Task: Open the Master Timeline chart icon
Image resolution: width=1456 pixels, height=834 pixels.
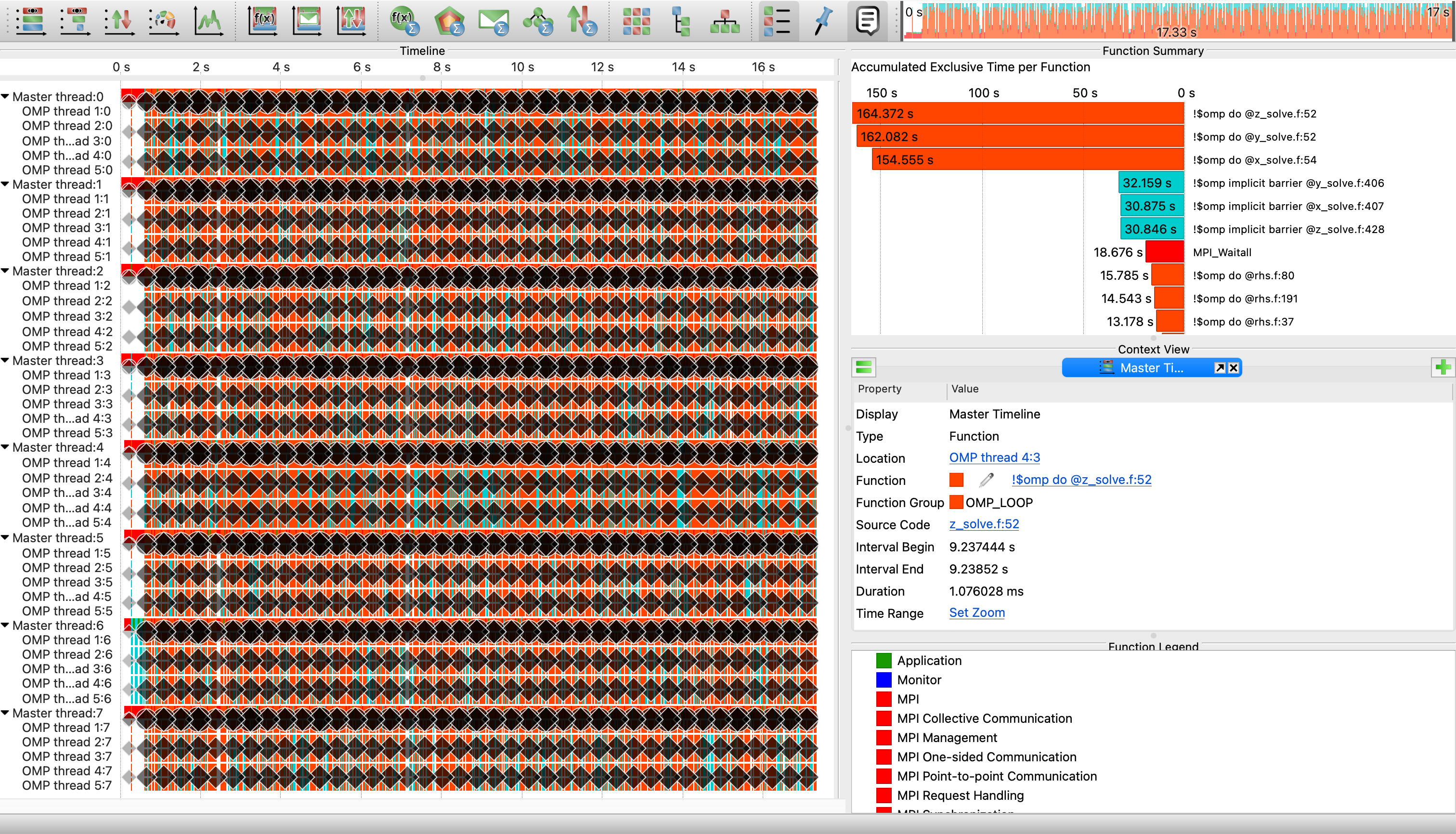Action: (x=31, y=21)
